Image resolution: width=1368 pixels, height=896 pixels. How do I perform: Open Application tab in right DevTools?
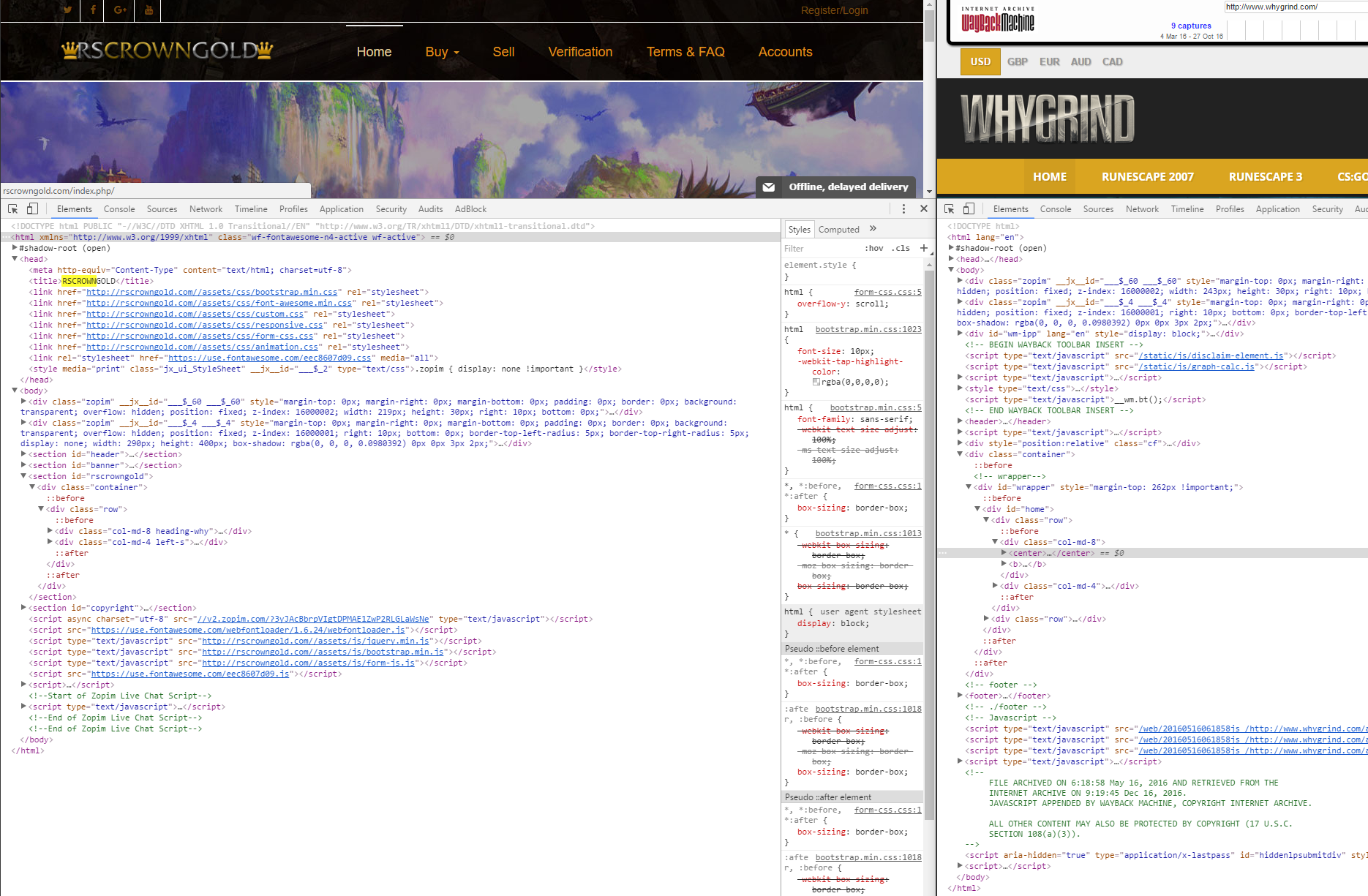pos(1277,209)
